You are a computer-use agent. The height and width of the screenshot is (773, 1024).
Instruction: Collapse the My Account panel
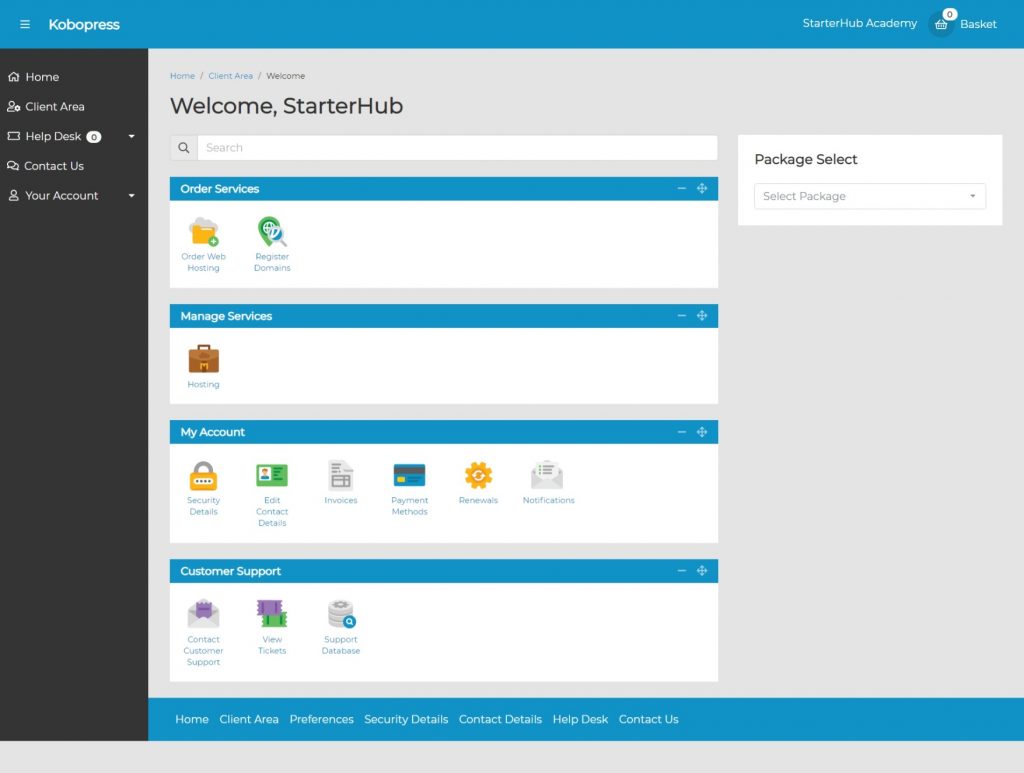(682, 432)
